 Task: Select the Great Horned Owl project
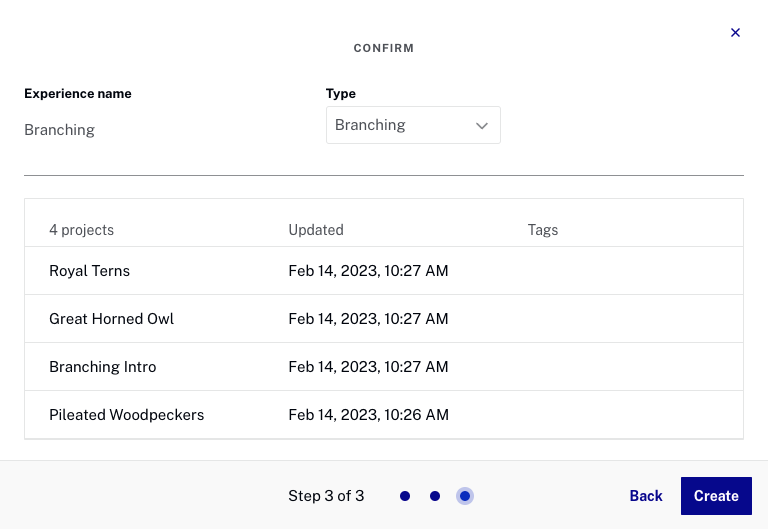111,319
